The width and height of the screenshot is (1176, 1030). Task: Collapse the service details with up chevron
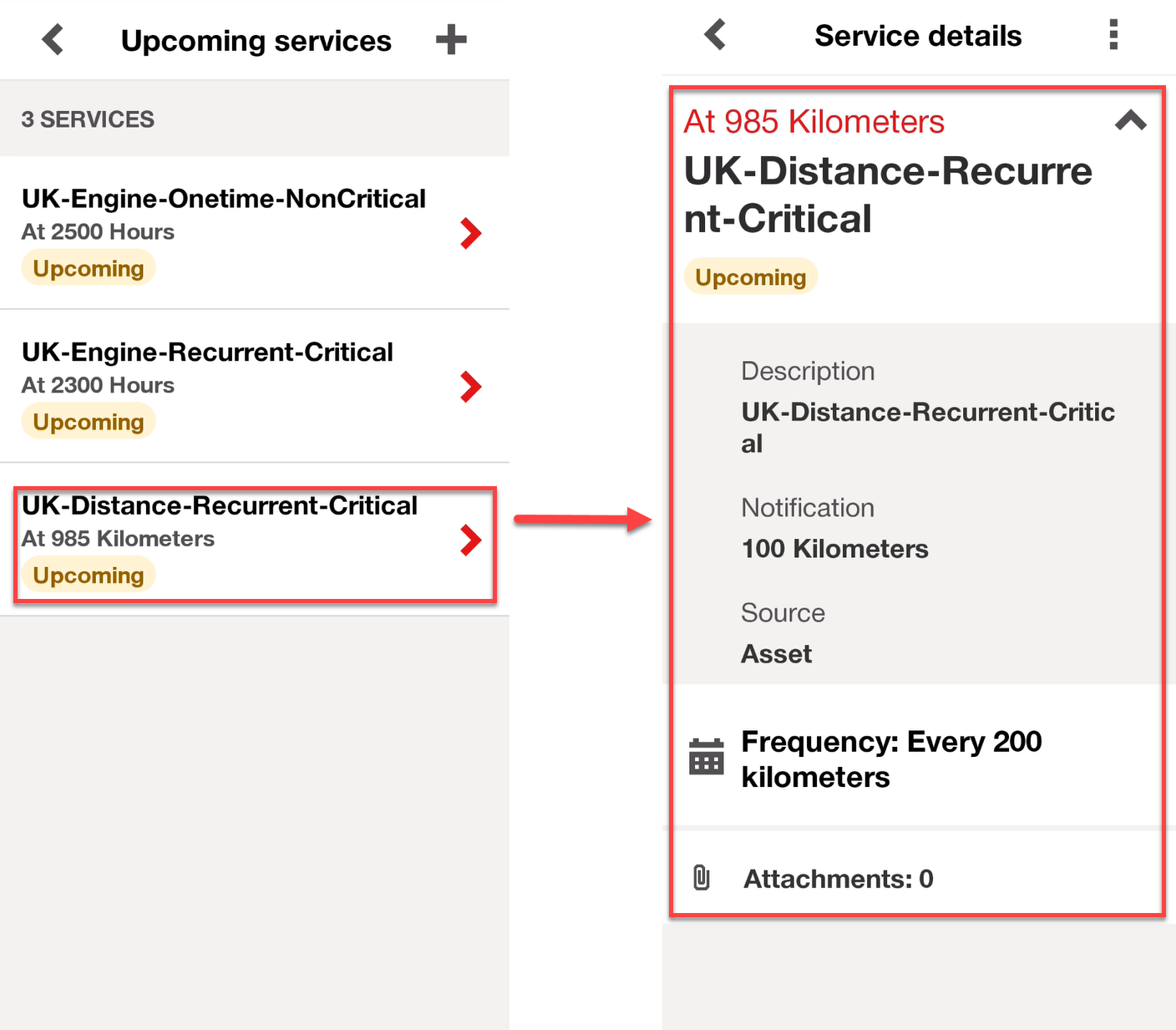[x=1131, y=120]
